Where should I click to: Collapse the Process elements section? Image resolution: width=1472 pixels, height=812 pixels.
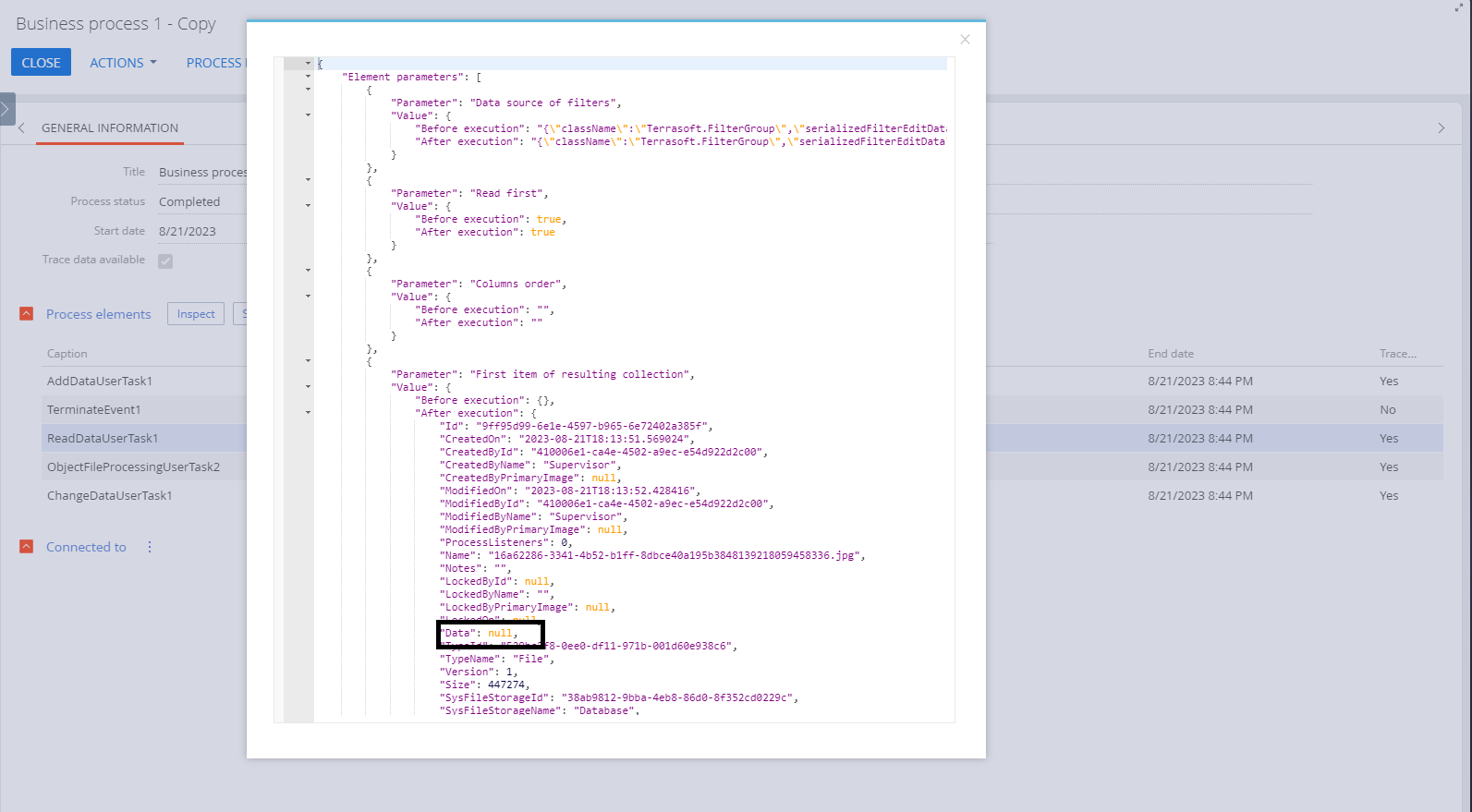27,314
